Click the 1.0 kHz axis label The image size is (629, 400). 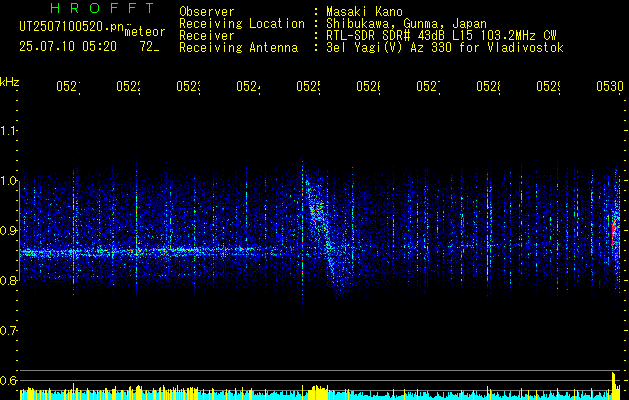8,181
